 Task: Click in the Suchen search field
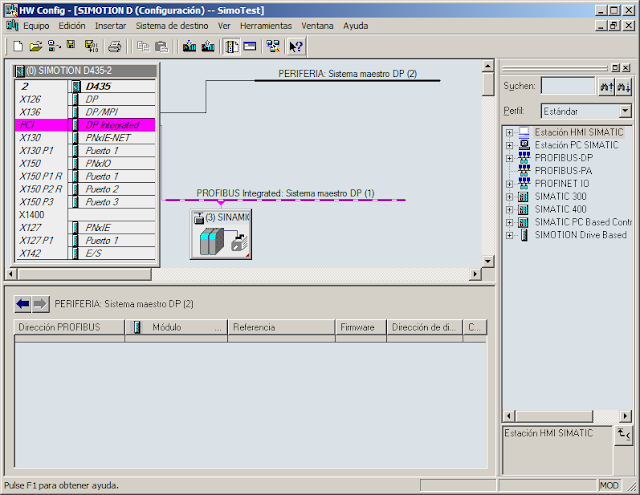click(568, 86)
